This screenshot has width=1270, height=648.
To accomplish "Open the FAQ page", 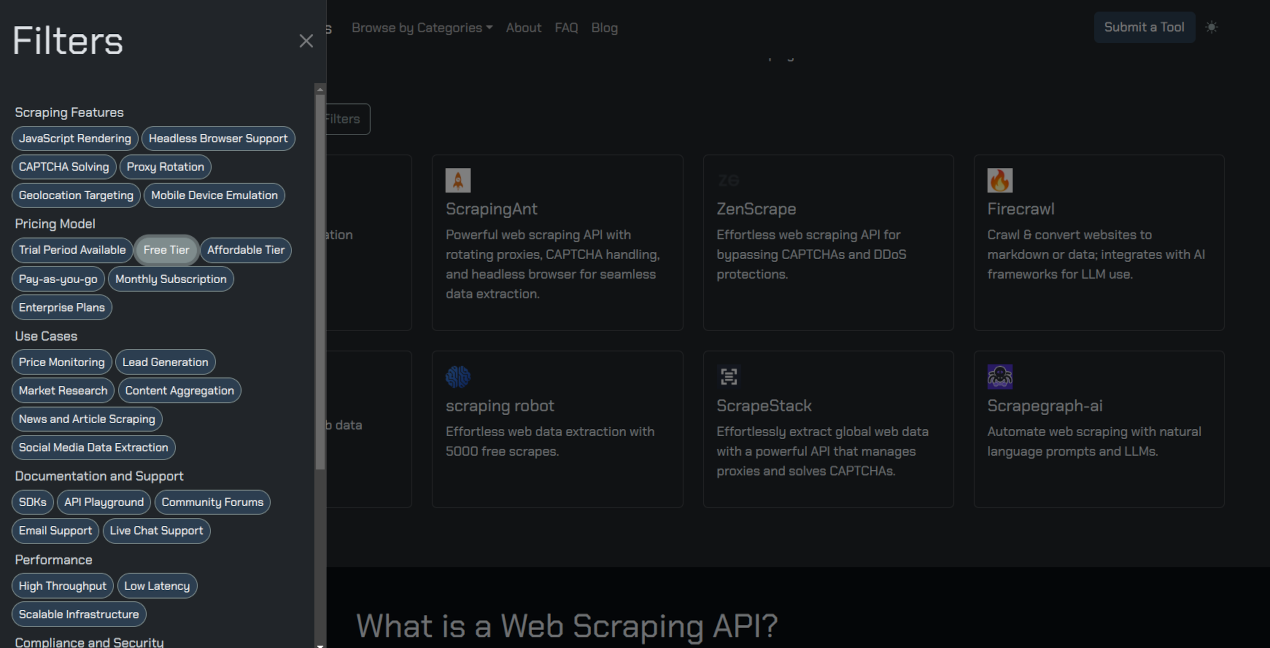I will click(566, 28).
